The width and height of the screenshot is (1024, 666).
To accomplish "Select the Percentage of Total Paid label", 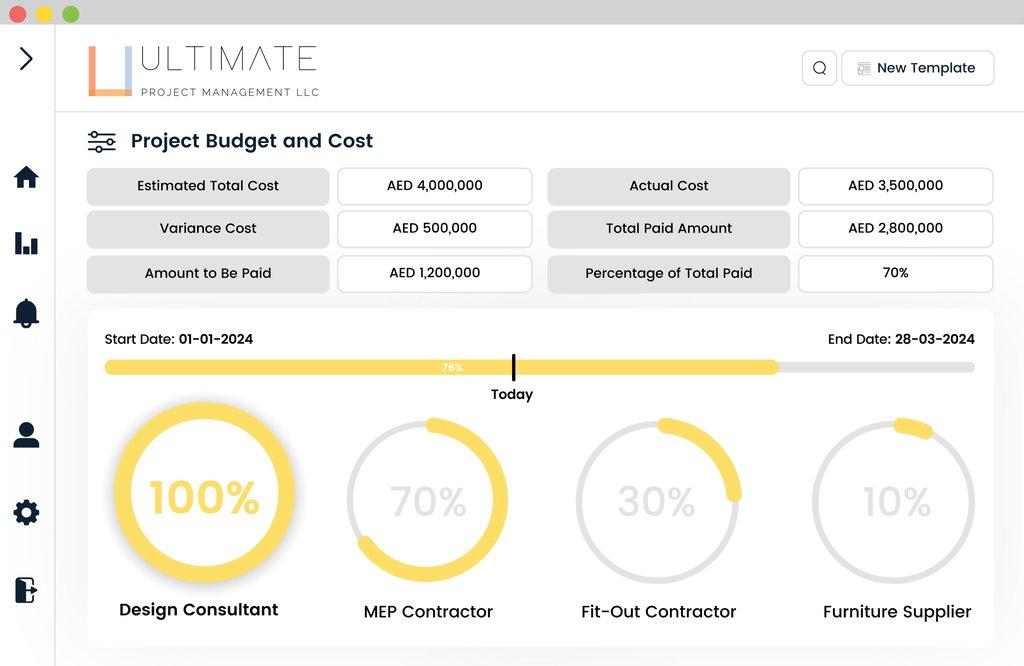I will (668, 273).
